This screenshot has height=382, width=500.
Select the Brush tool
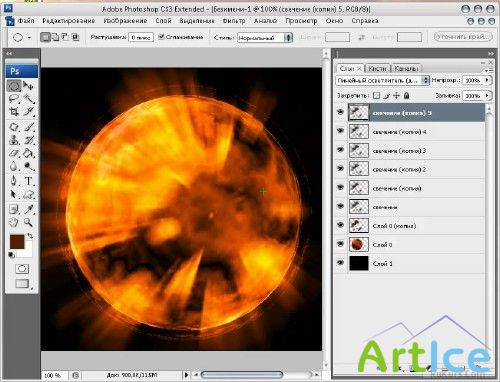click(29, 127)
